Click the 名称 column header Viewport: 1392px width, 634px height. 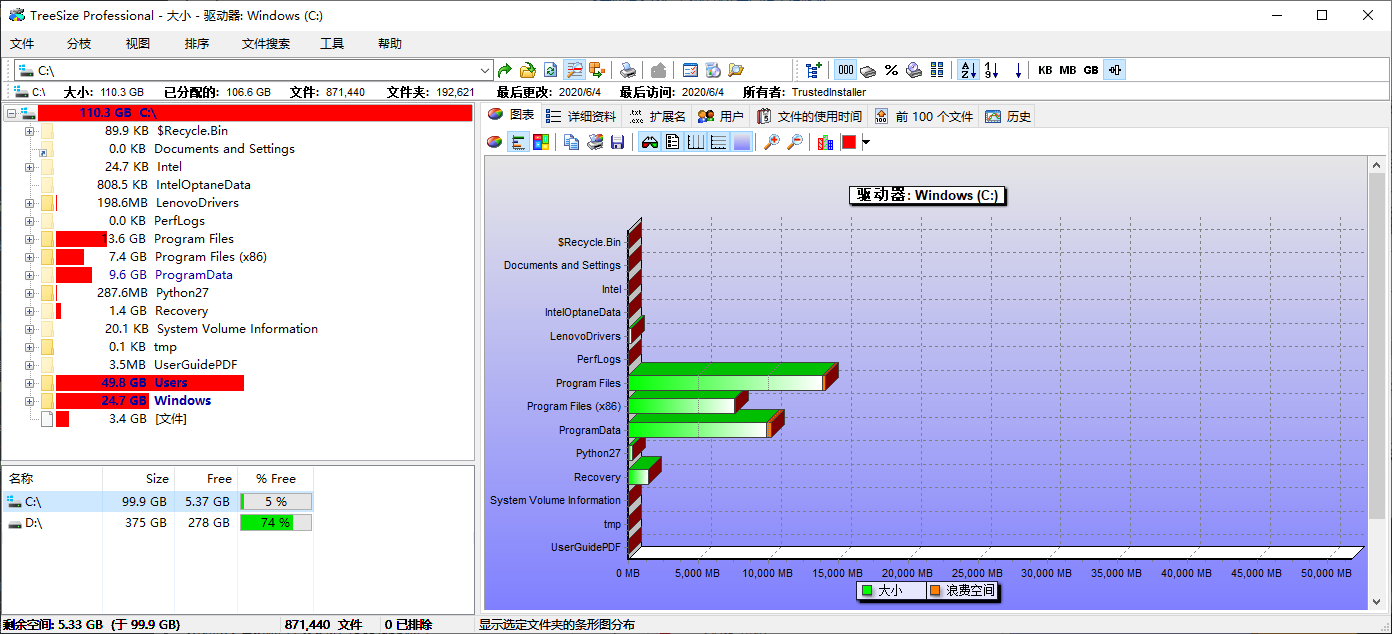click(52, 478)
